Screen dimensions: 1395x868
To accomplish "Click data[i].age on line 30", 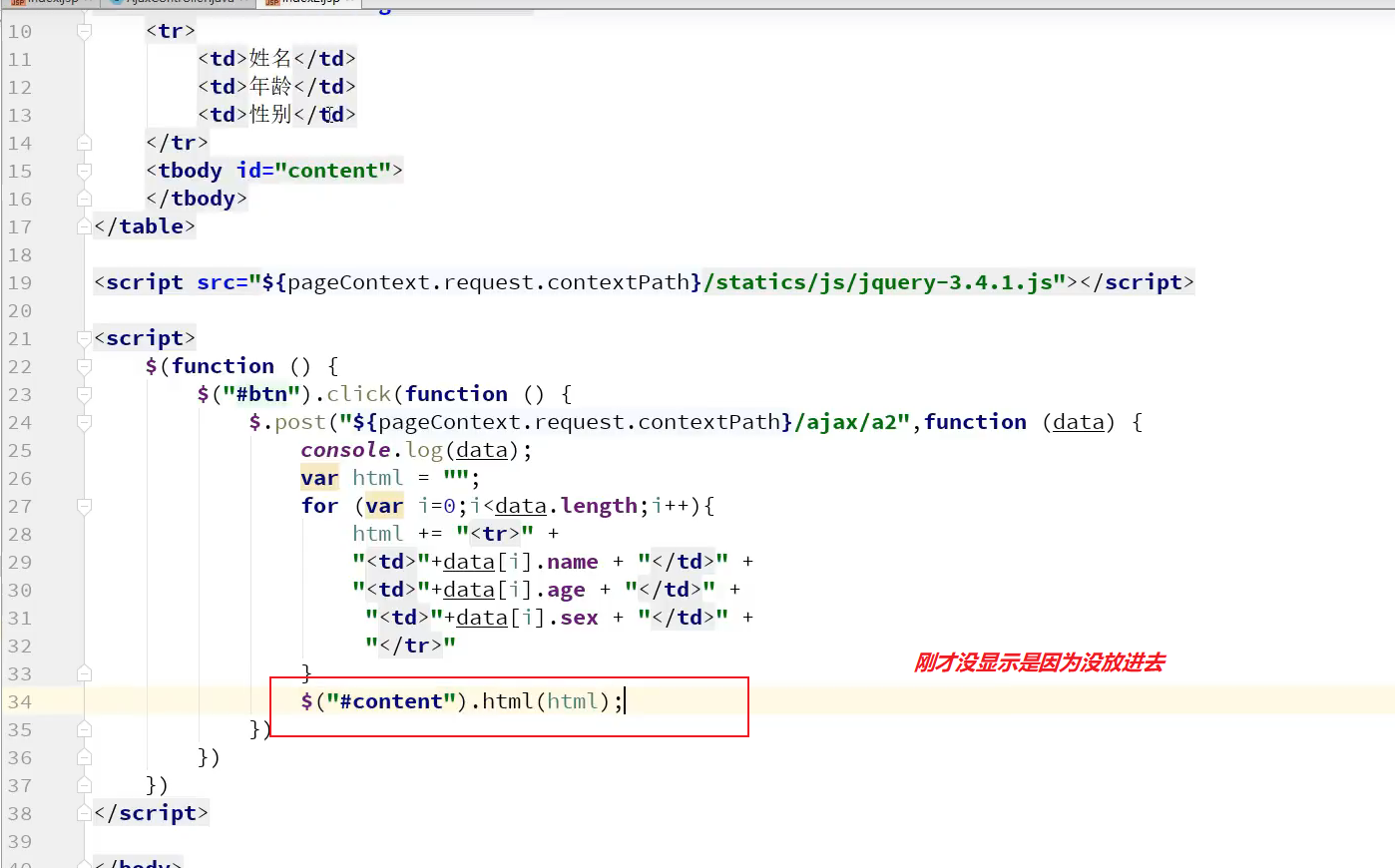I will 515,590.
